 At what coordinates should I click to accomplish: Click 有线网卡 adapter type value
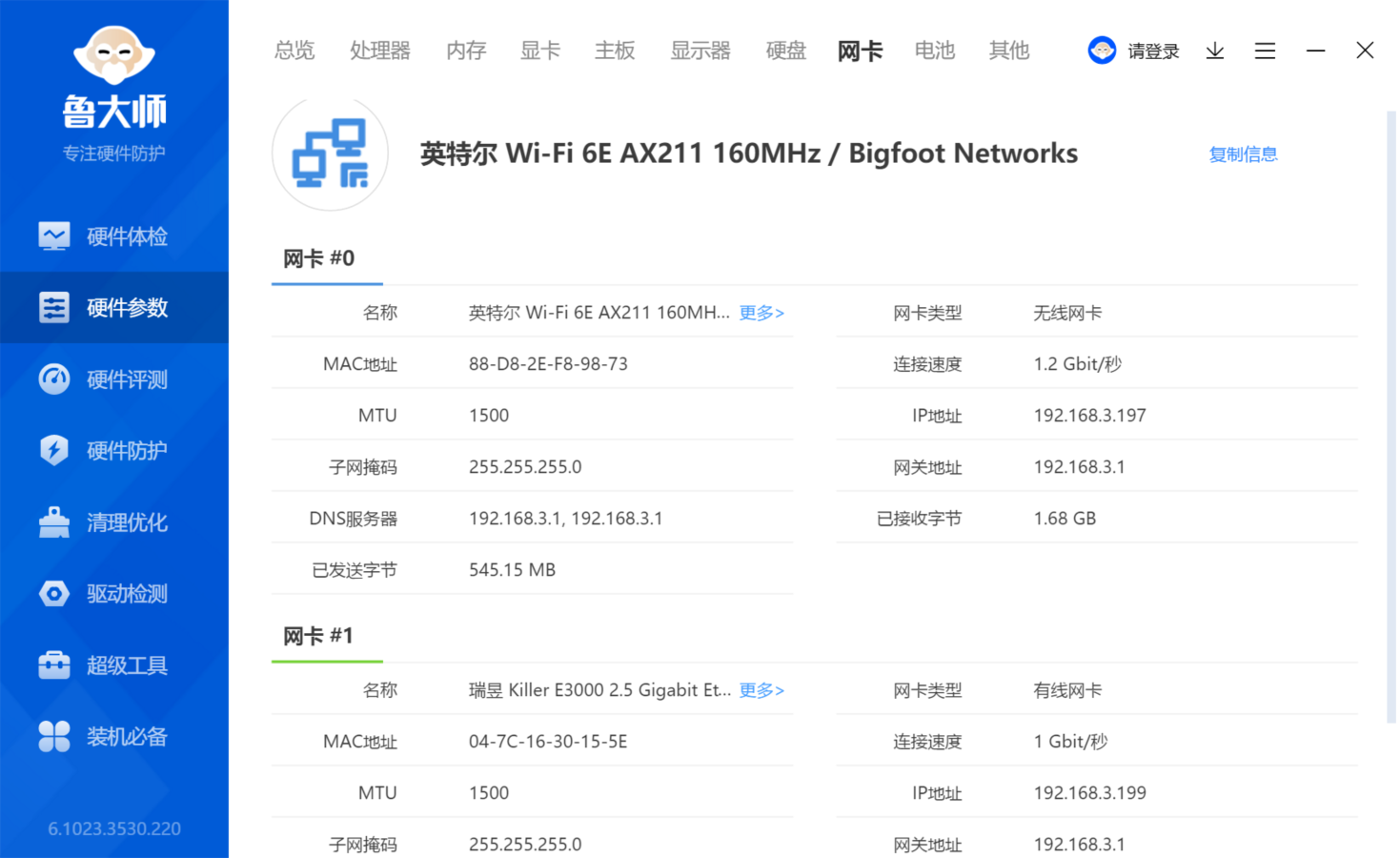(1067, 690)
